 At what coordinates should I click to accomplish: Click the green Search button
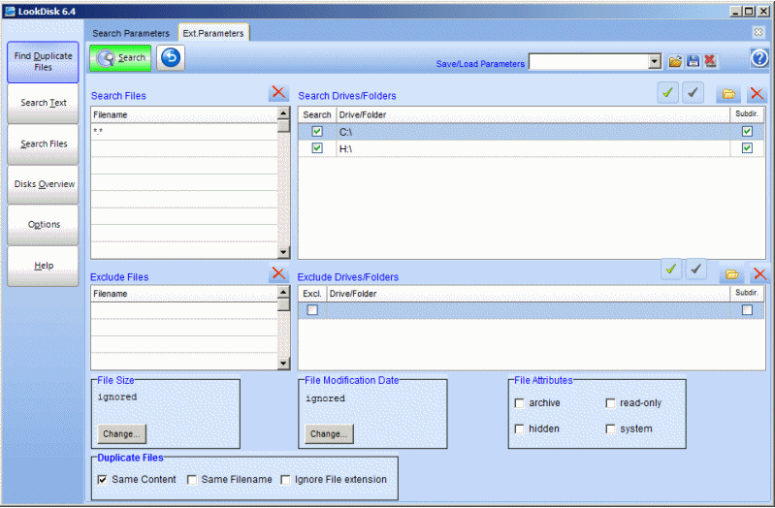(x=120, y=58)
